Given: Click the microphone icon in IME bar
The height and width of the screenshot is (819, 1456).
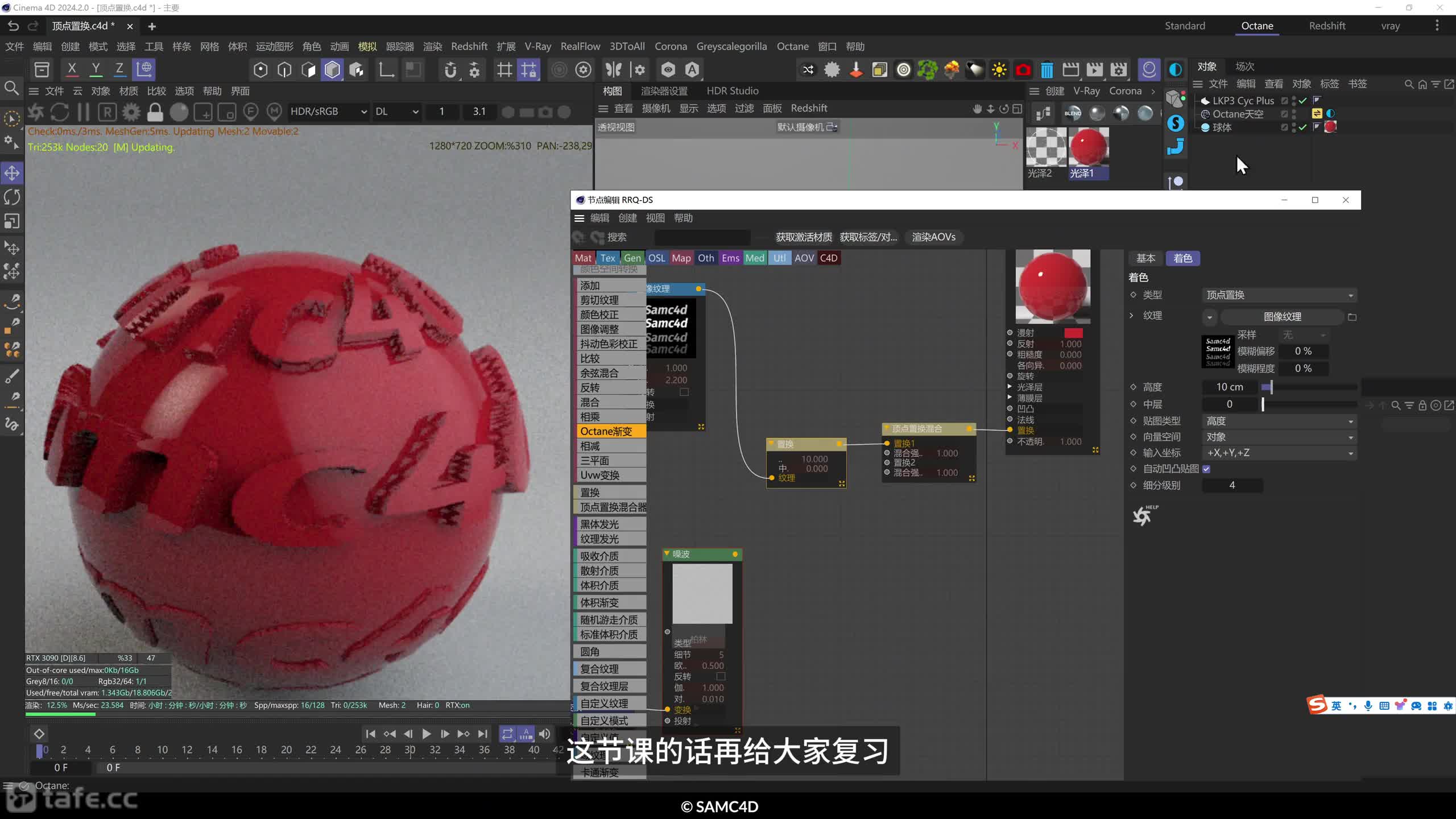Looking at the screenshot, I should [1368, 706].
